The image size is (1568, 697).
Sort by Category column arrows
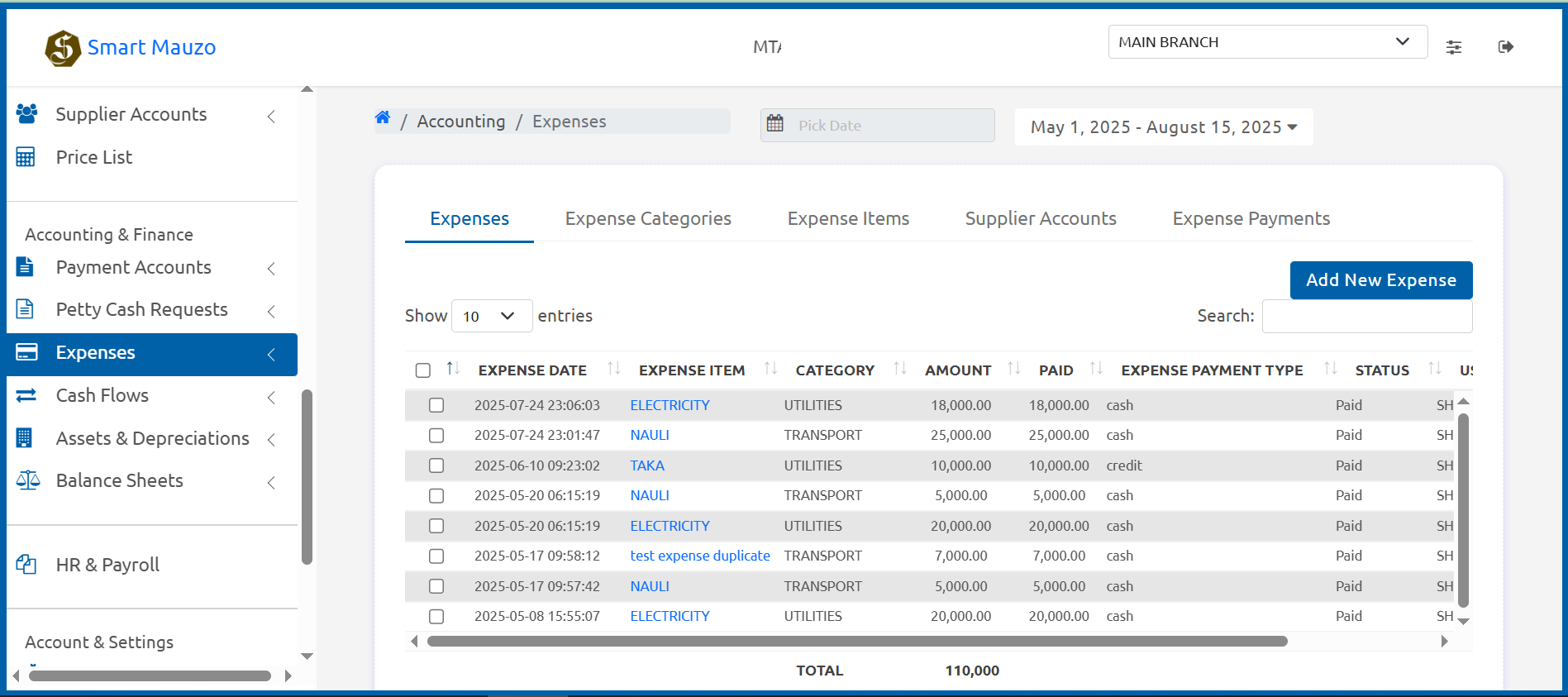[x=900, y=369]
